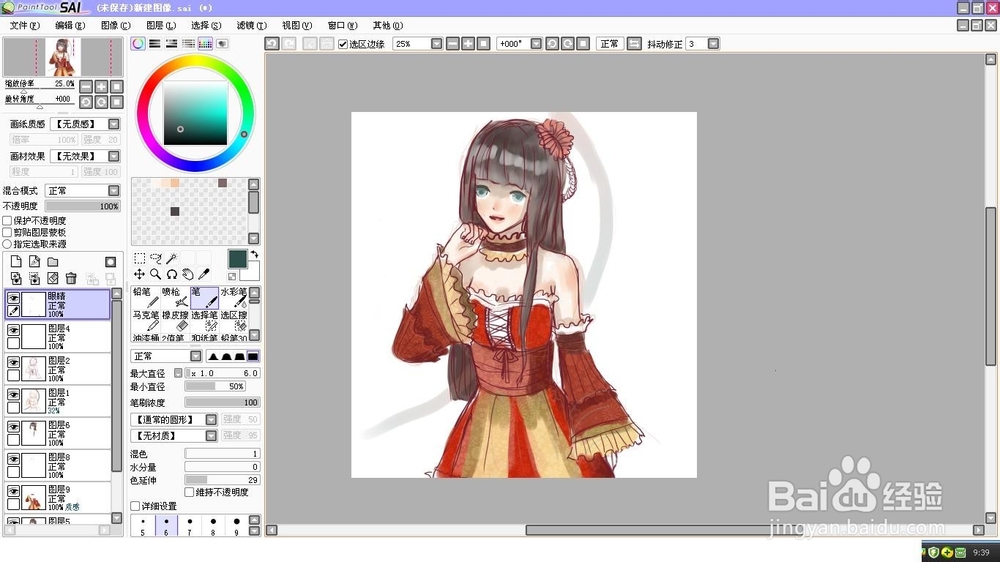This screenshot has height=562, width=1000.
Task: Choose the magic wand tool
Action: point(172,258)
